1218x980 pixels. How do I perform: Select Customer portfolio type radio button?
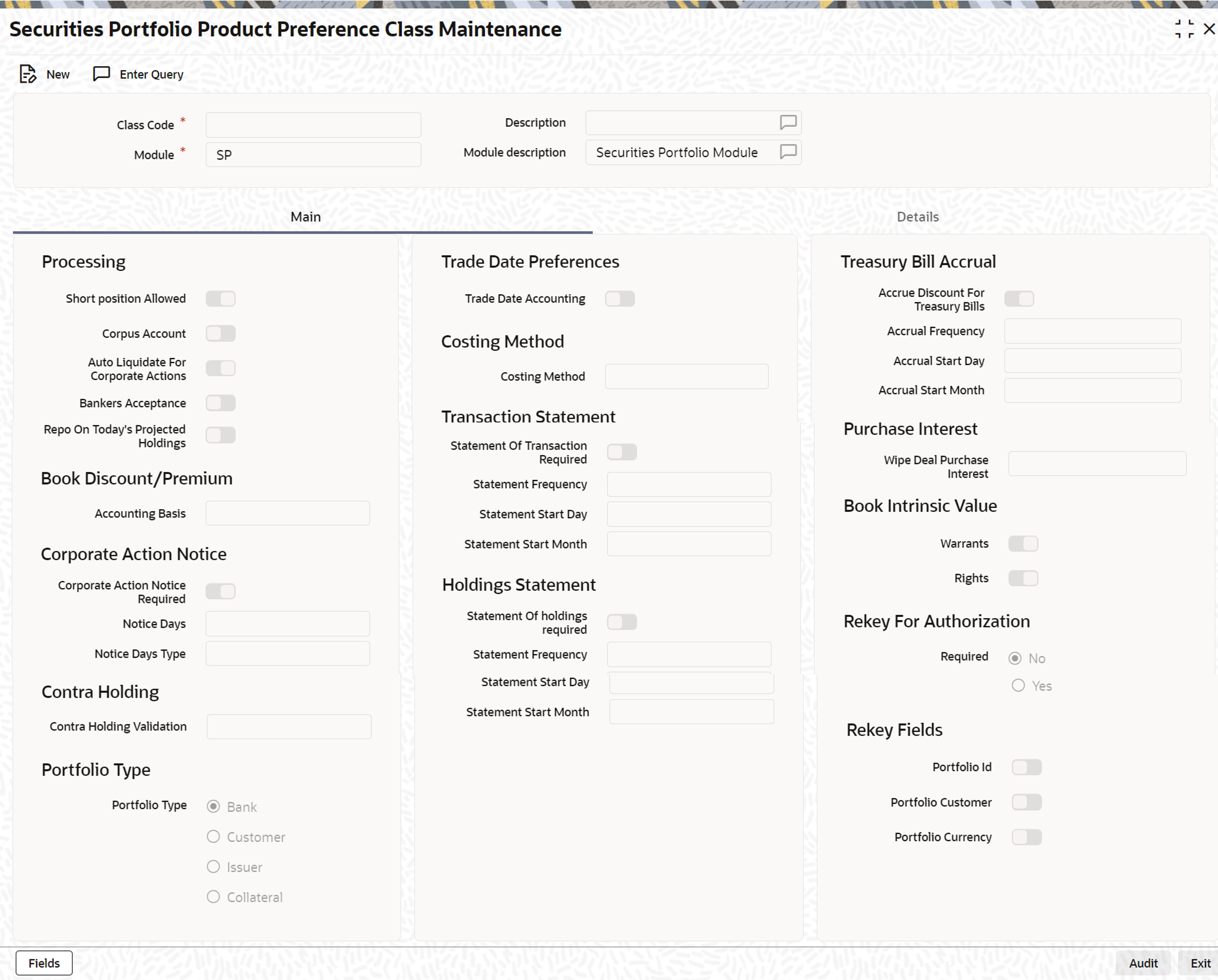213,837
